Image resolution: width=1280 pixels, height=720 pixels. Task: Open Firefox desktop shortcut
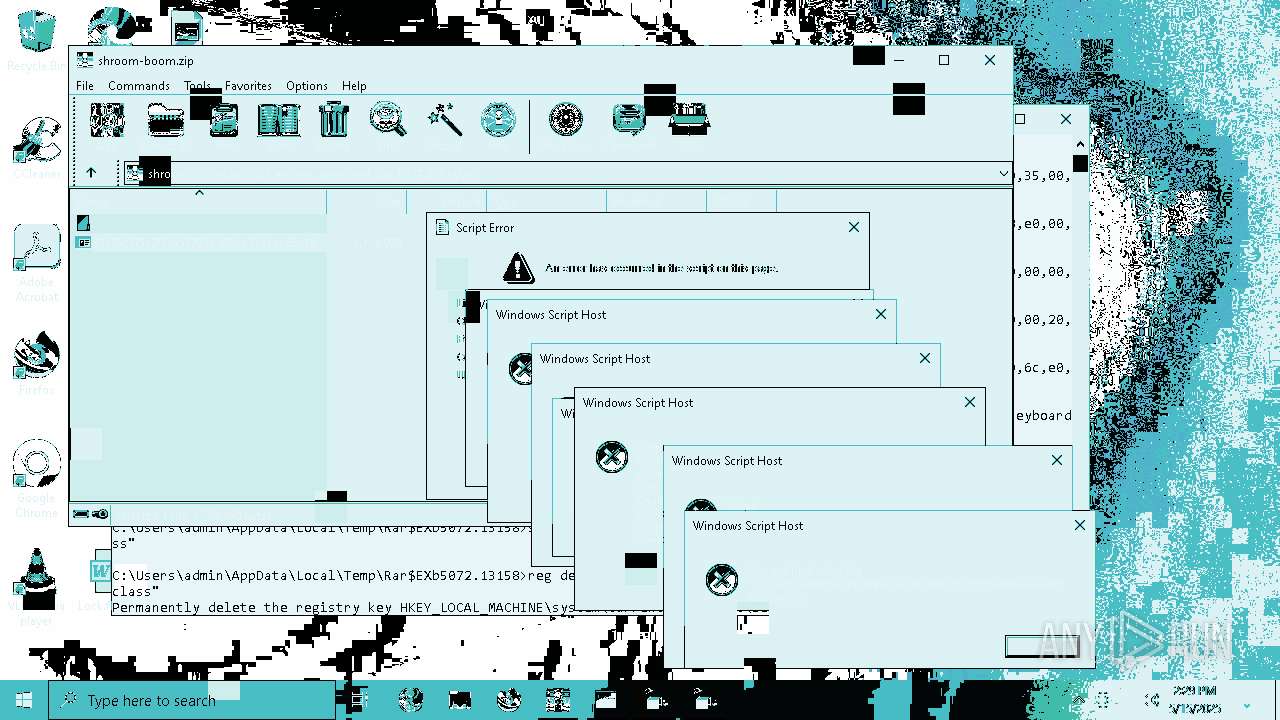pos(37,364)
